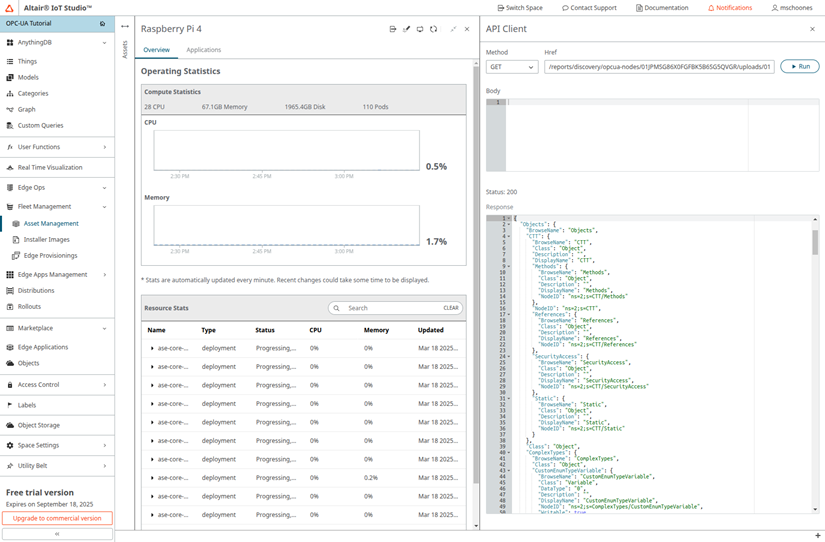The image size is (825, 542).
Task: Click inside request Body editor
Action: [662, 135]
